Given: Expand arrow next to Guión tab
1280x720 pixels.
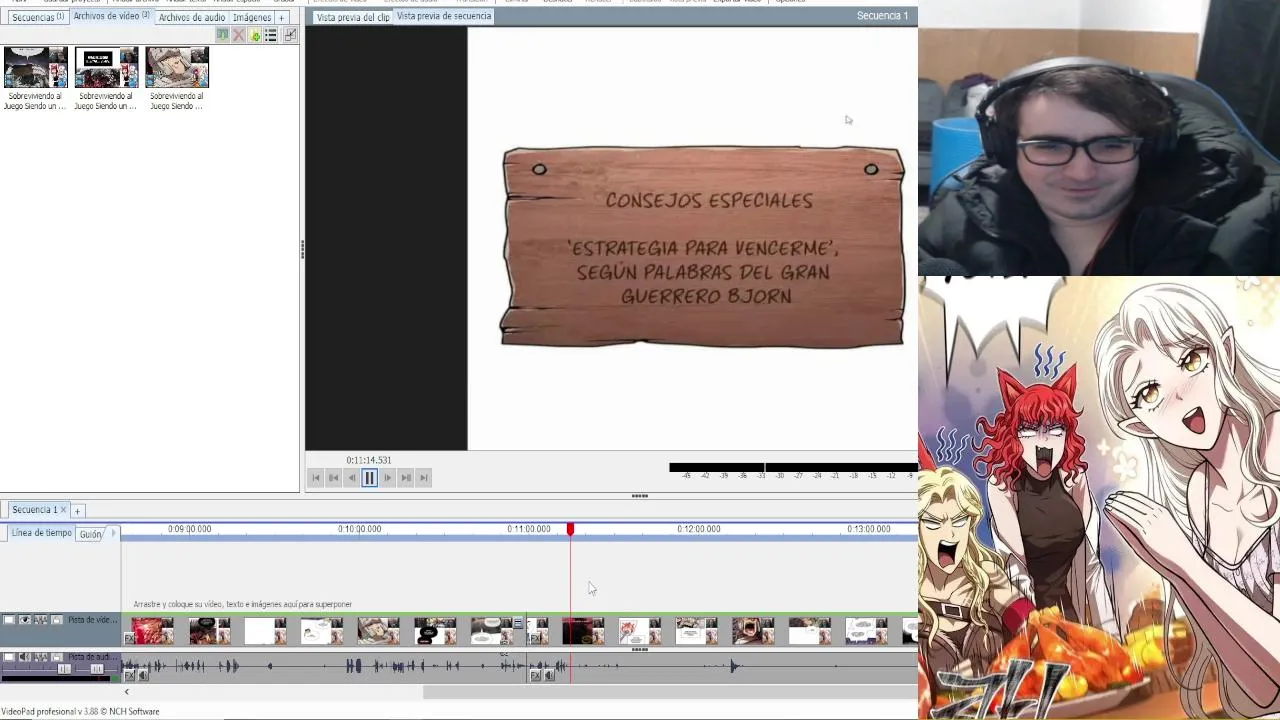Looking at the screenshot, I should coord(113,533).
